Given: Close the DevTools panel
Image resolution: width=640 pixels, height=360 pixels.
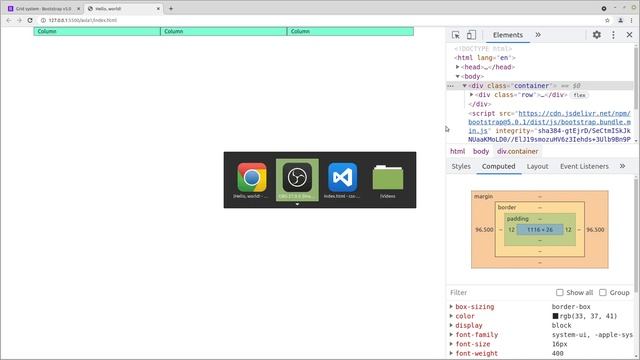Looking at the screenshot, I should pos(629,35).
